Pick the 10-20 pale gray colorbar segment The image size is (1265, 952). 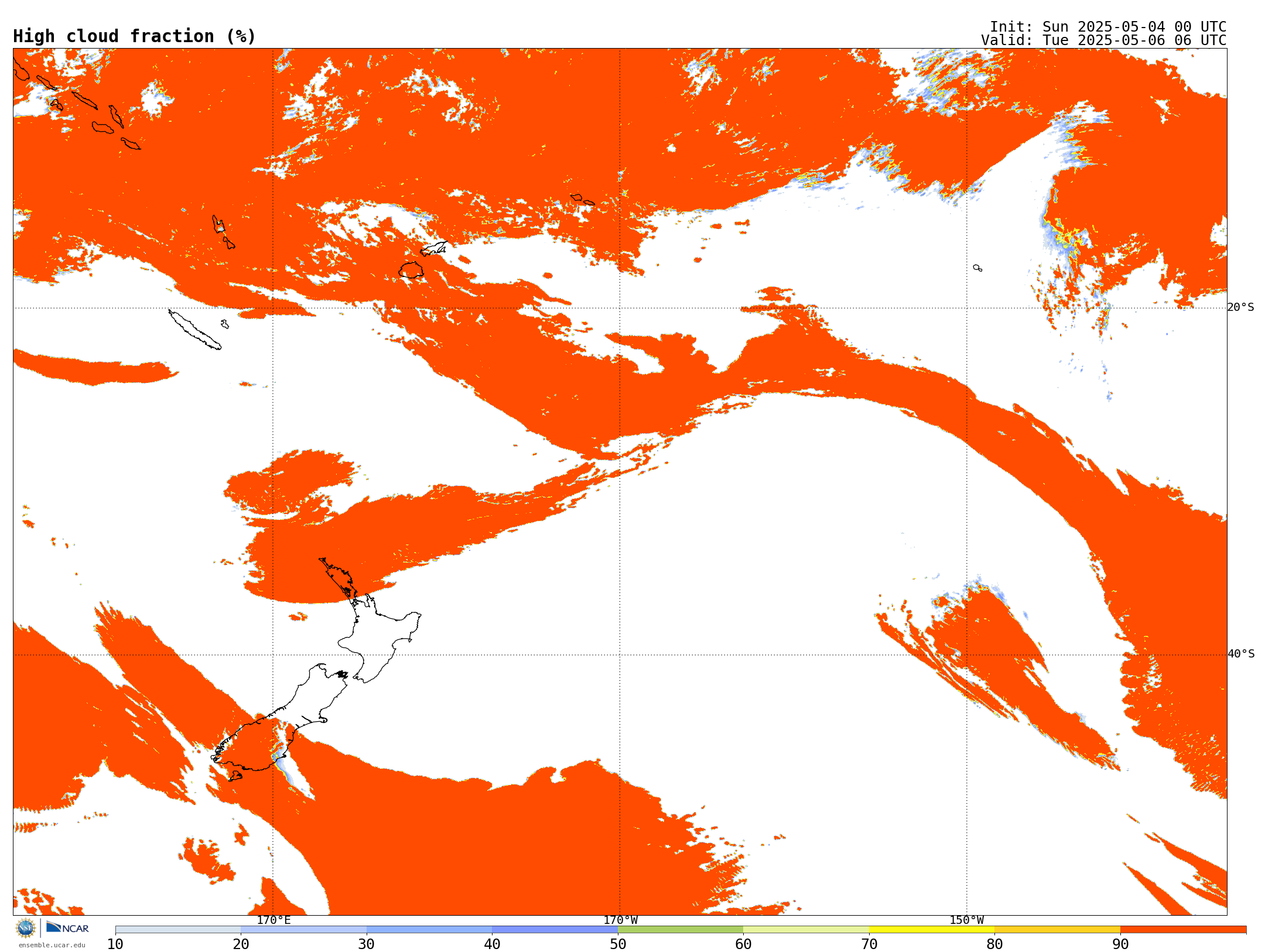pyautogui.click(x=178, y=929)
